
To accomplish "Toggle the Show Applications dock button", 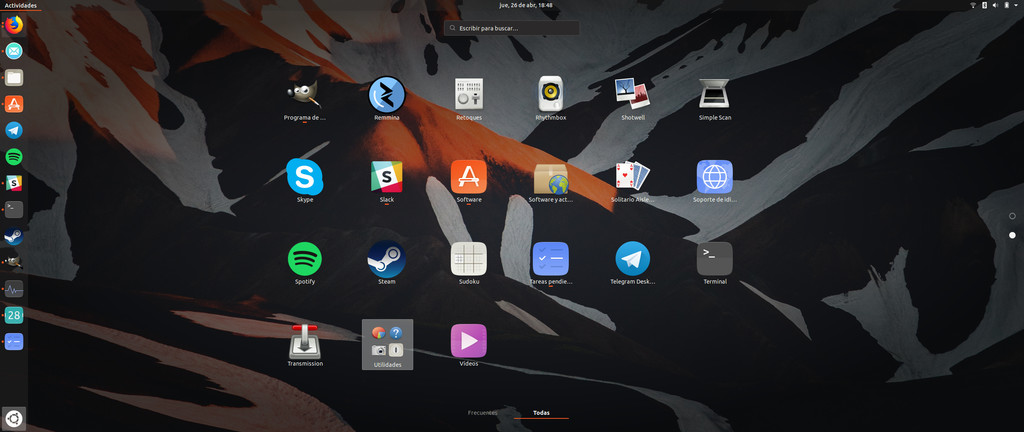I will (x=14, y=418).
